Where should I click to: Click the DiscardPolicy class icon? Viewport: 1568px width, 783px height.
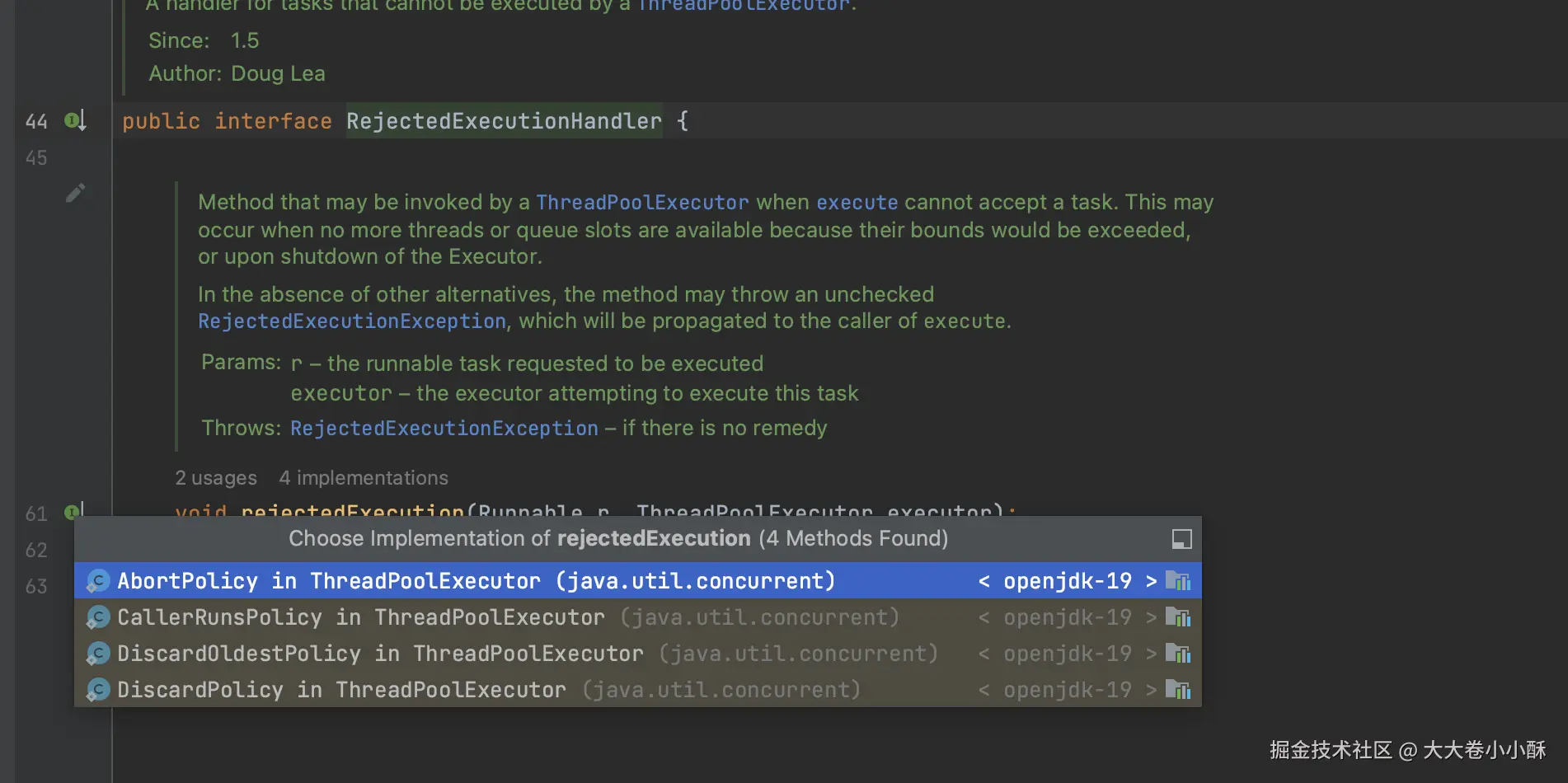[x=98, y=690]
